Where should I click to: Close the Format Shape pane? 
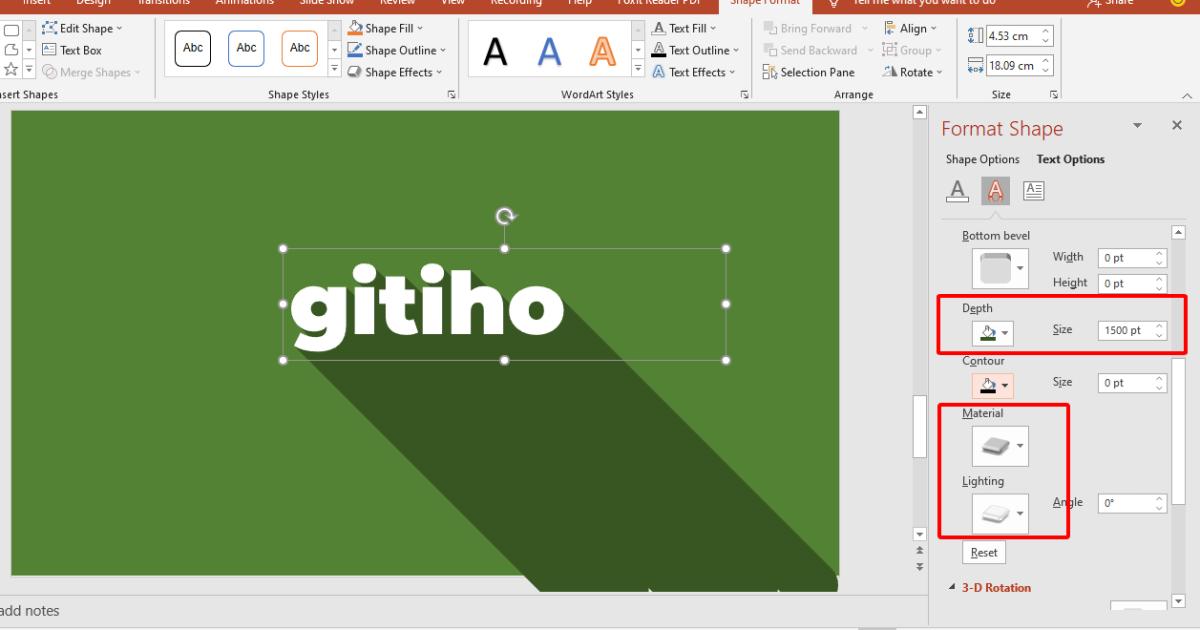1176,125
